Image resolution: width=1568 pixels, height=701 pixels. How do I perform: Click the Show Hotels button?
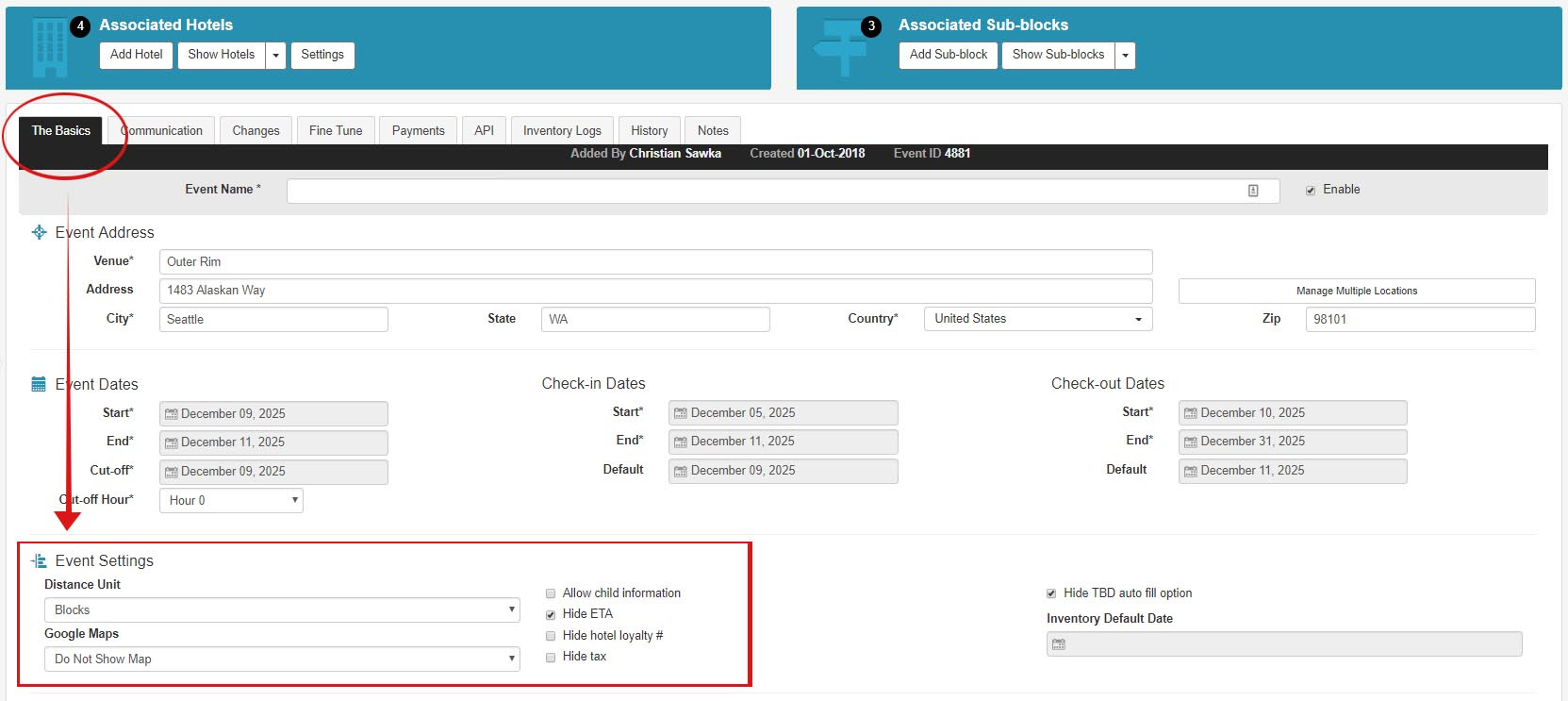point(222,55)
